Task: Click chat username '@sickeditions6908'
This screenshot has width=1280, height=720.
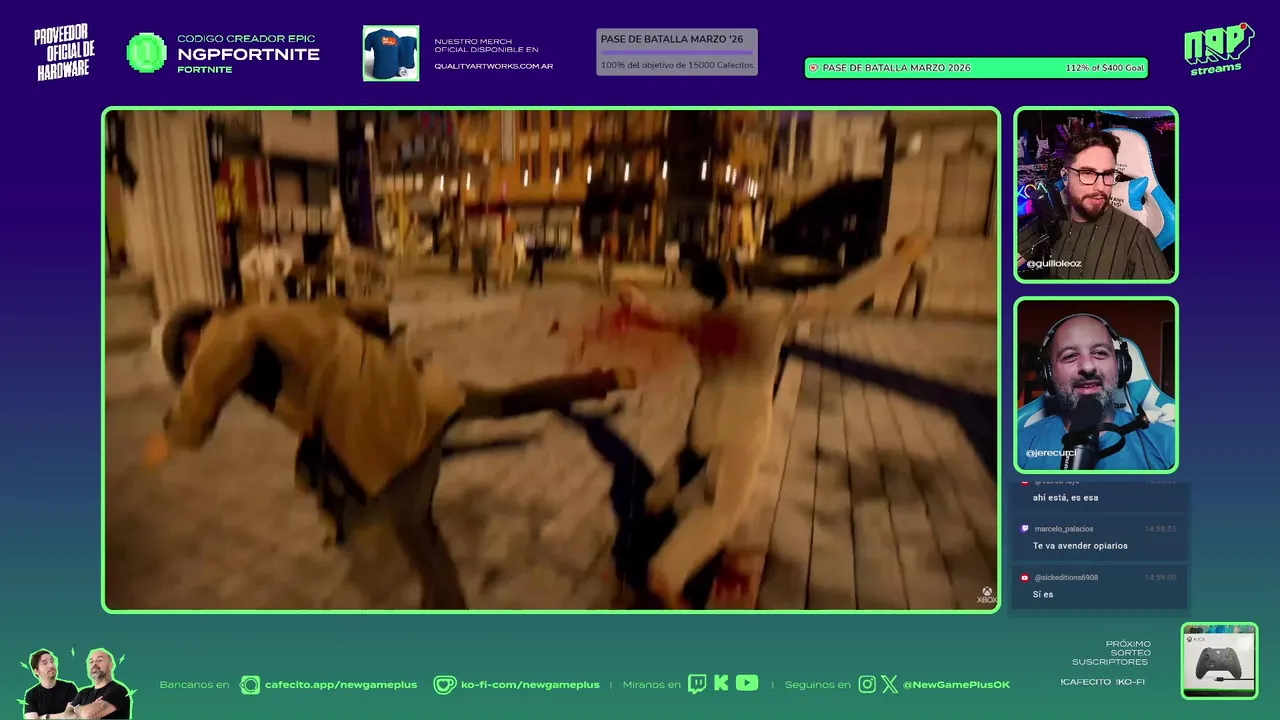Action: click(x=1066, y=578)
